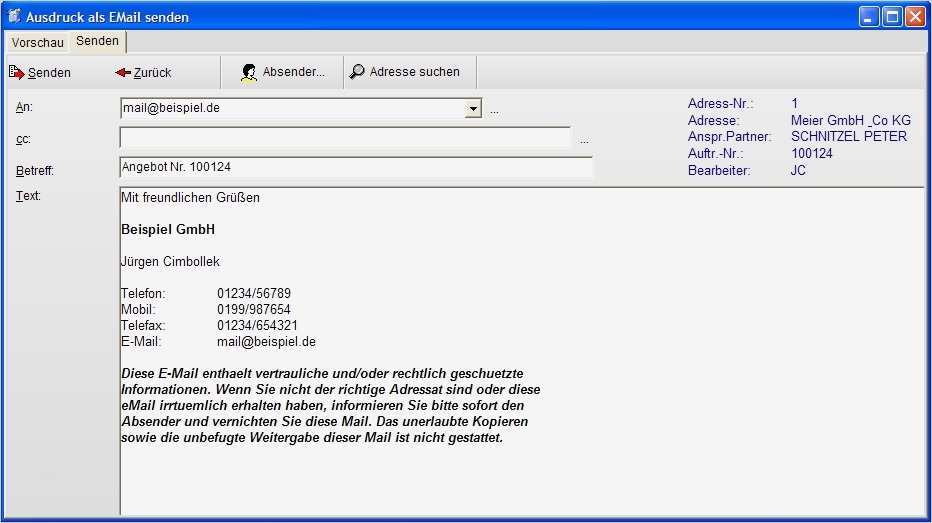Click the application icon in title bar
Screen dimensions: 932x523
(x=14, y=16)
